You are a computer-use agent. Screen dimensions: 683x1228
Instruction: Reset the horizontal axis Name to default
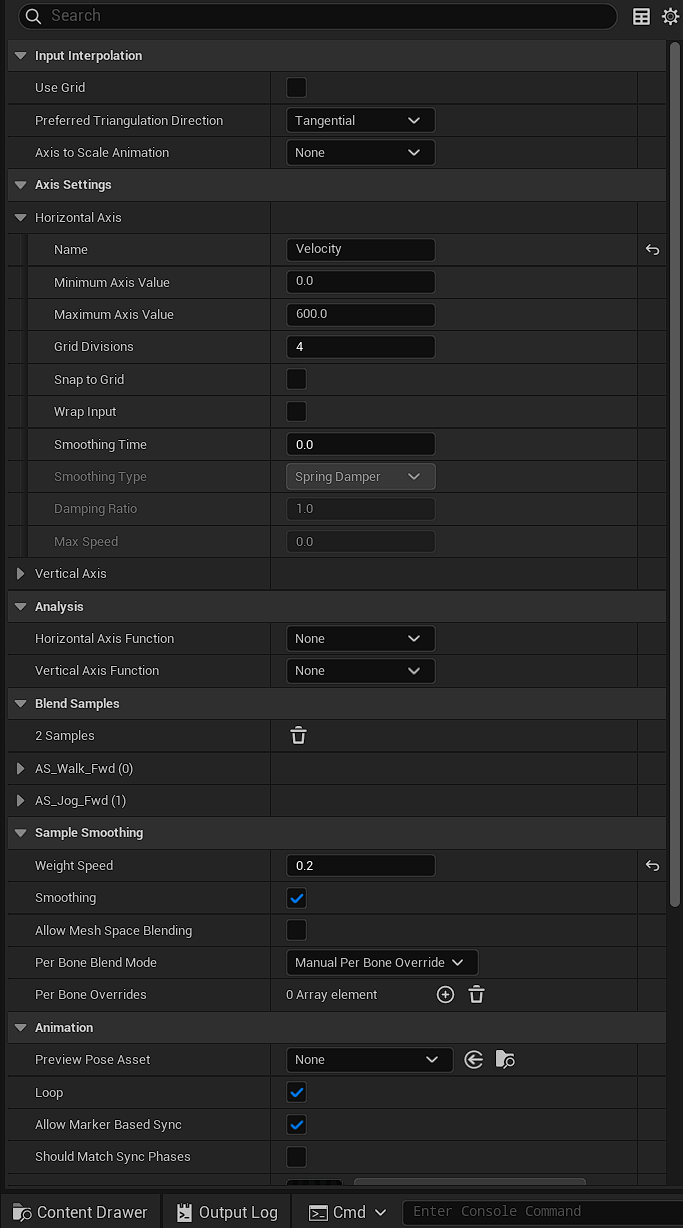click(652, 250)
